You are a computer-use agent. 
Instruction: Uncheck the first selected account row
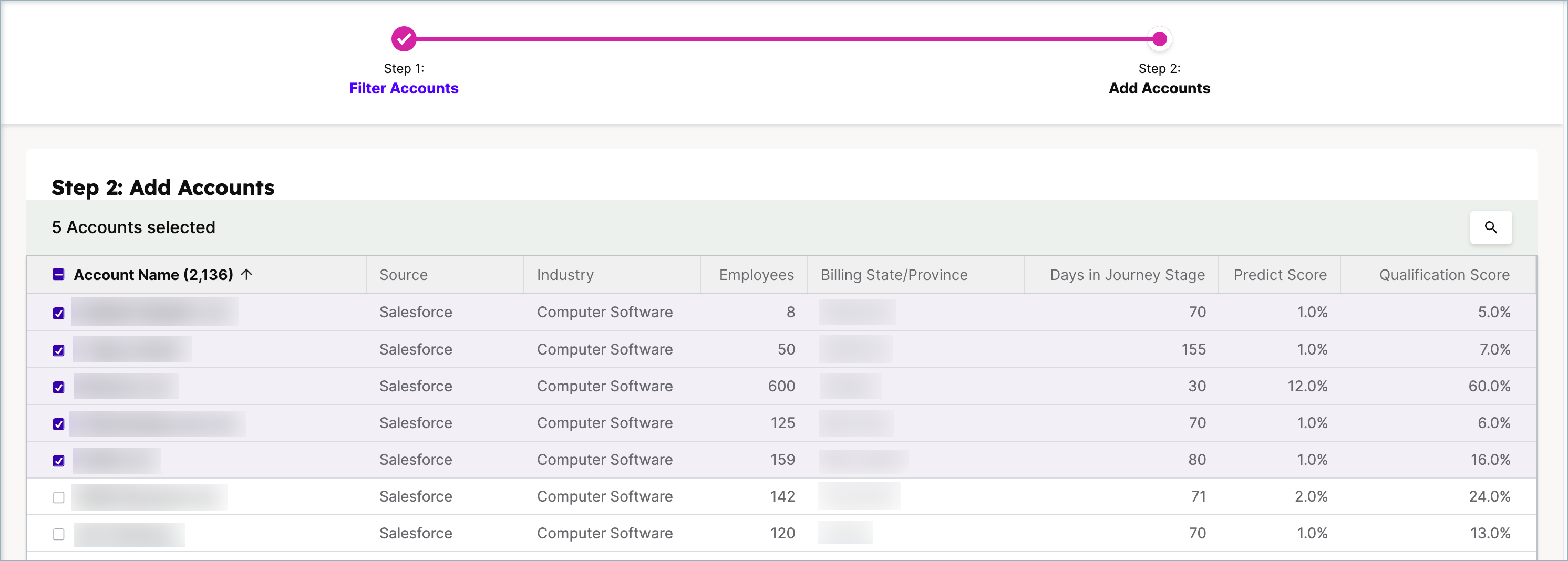click(x=58, y=312)
